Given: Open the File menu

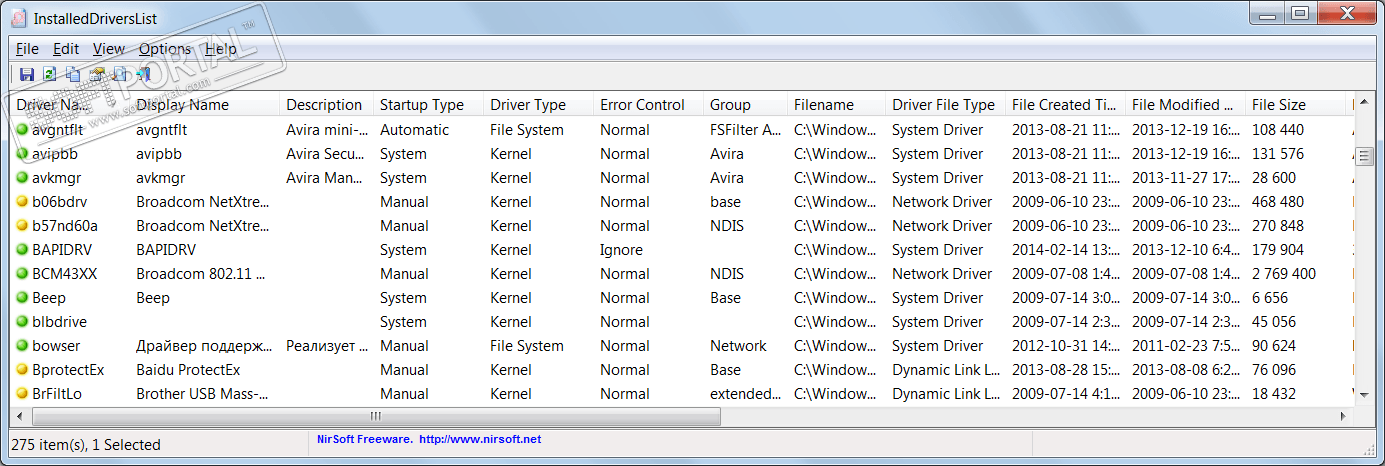Looking at the screenshot, I should [27, 48].
